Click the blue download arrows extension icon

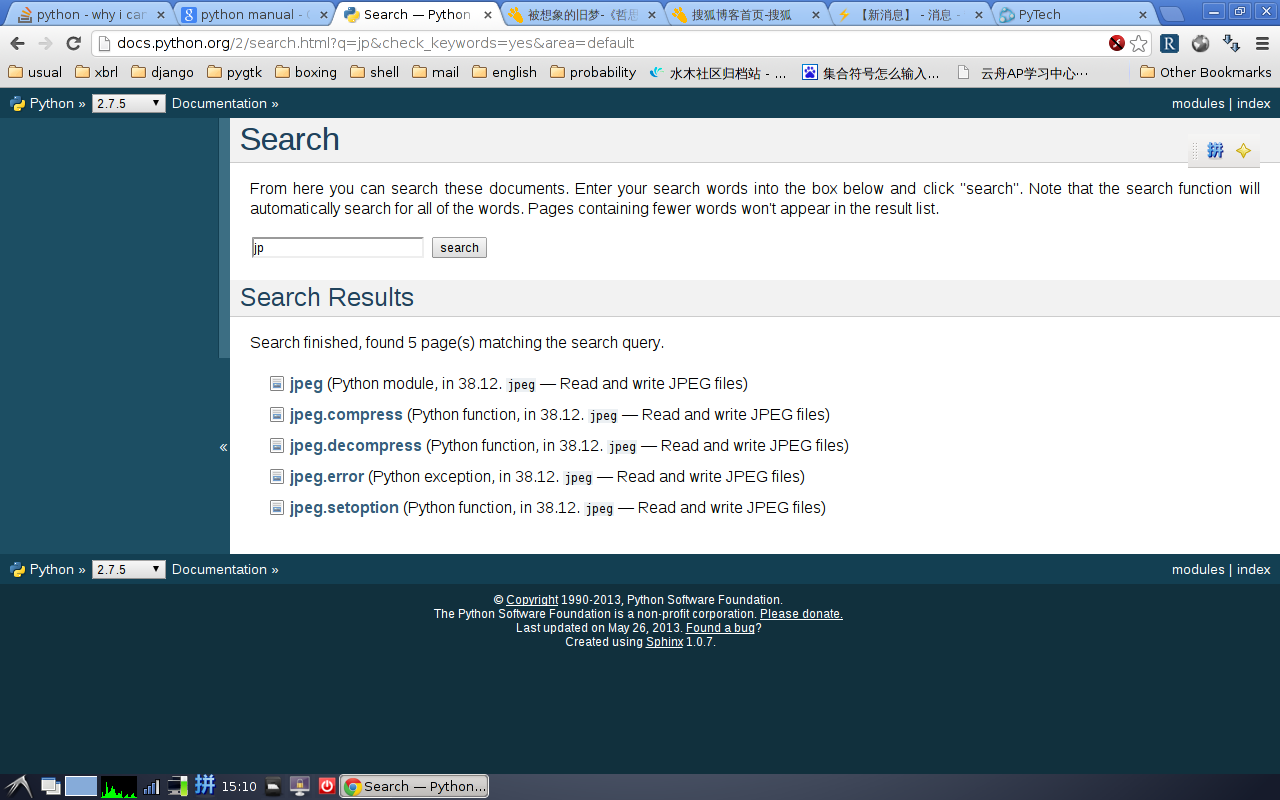point(1232,43)
